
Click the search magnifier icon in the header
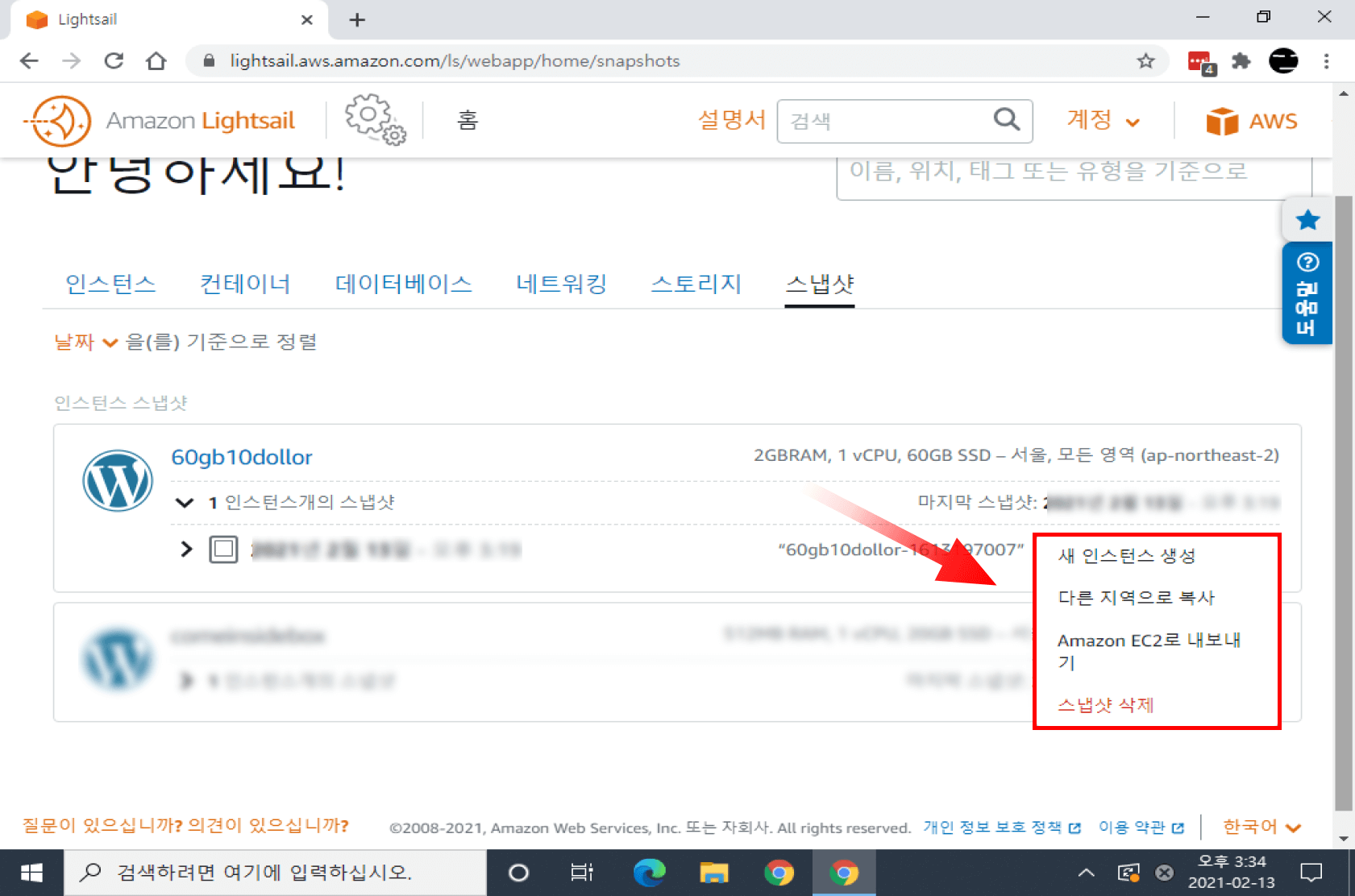click(1006, 120)
